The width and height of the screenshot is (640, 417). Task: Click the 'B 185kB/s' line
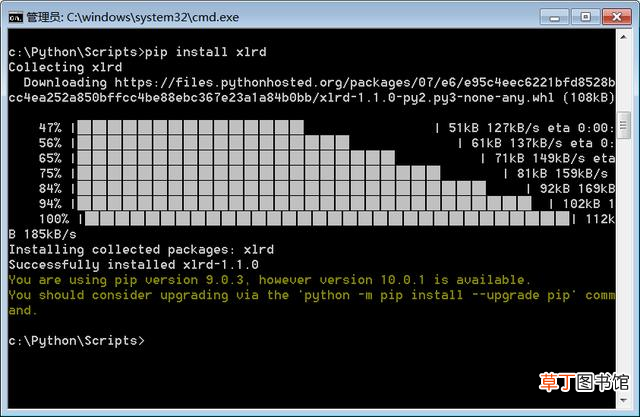42,235
